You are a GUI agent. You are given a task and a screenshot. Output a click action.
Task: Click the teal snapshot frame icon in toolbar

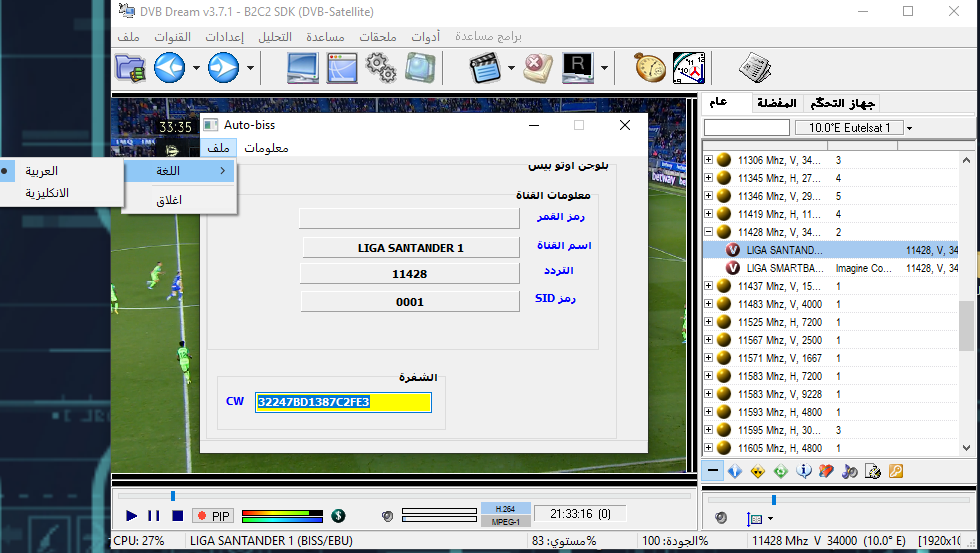tap(419, 67)
